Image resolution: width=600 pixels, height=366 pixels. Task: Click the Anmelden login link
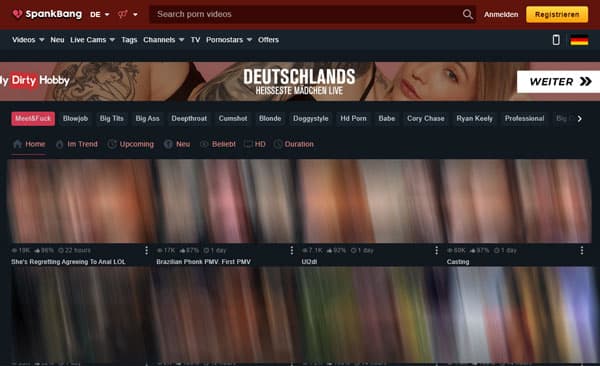pyautogui.click(x=501, y=15)
